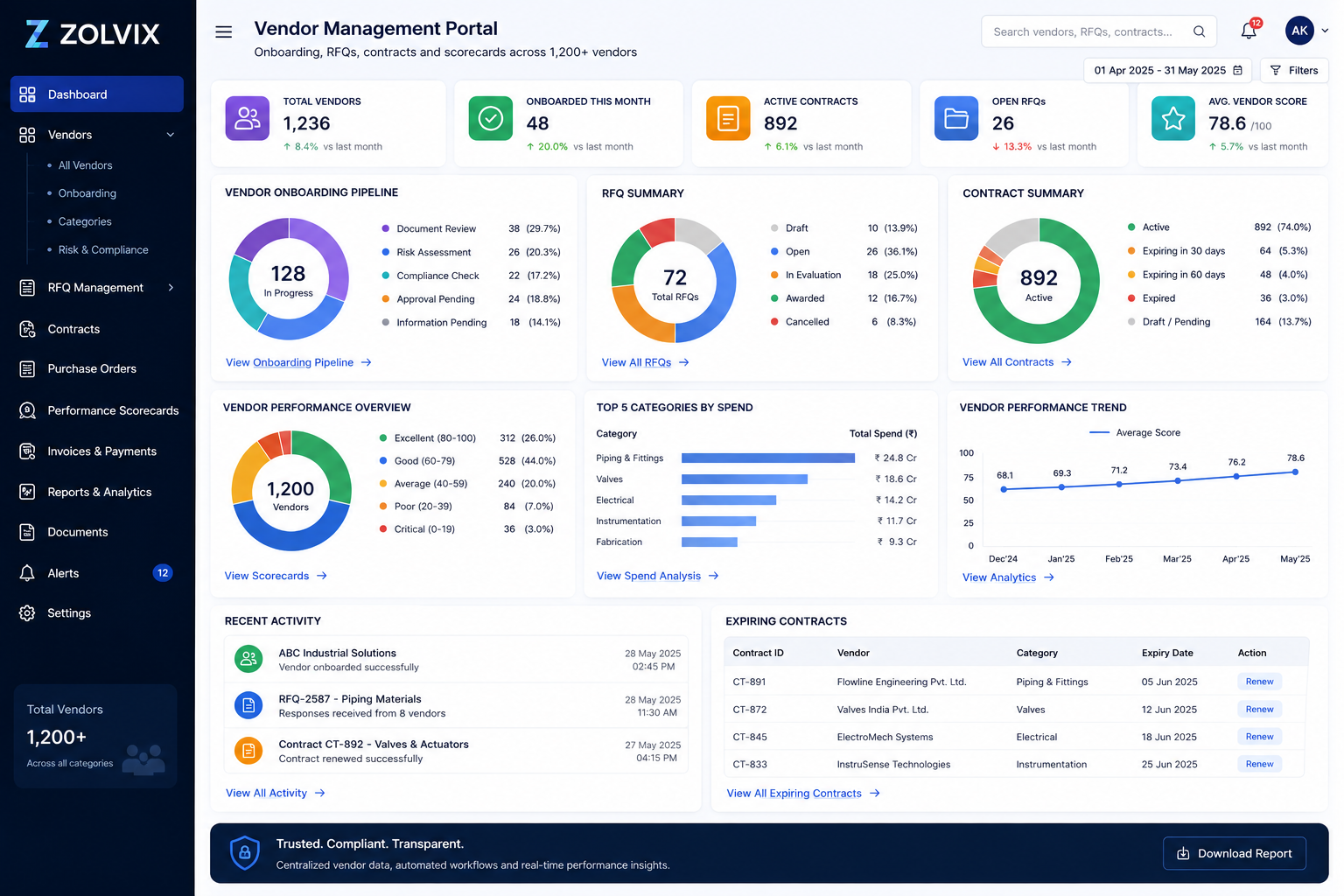Renew contract CT-845
Screen dimensions: 1344x896
coord(1259,737)
